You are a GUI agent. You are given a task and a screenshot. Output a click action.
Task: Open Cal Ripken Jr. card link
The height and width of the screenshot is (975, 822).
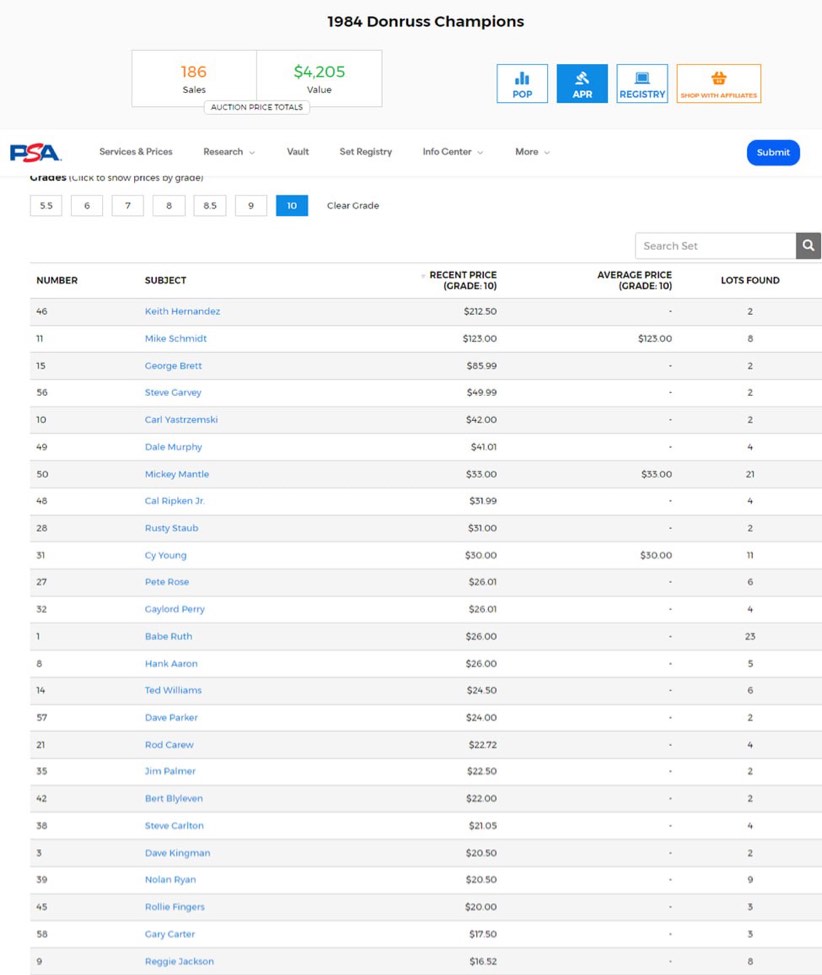point(175,501)
